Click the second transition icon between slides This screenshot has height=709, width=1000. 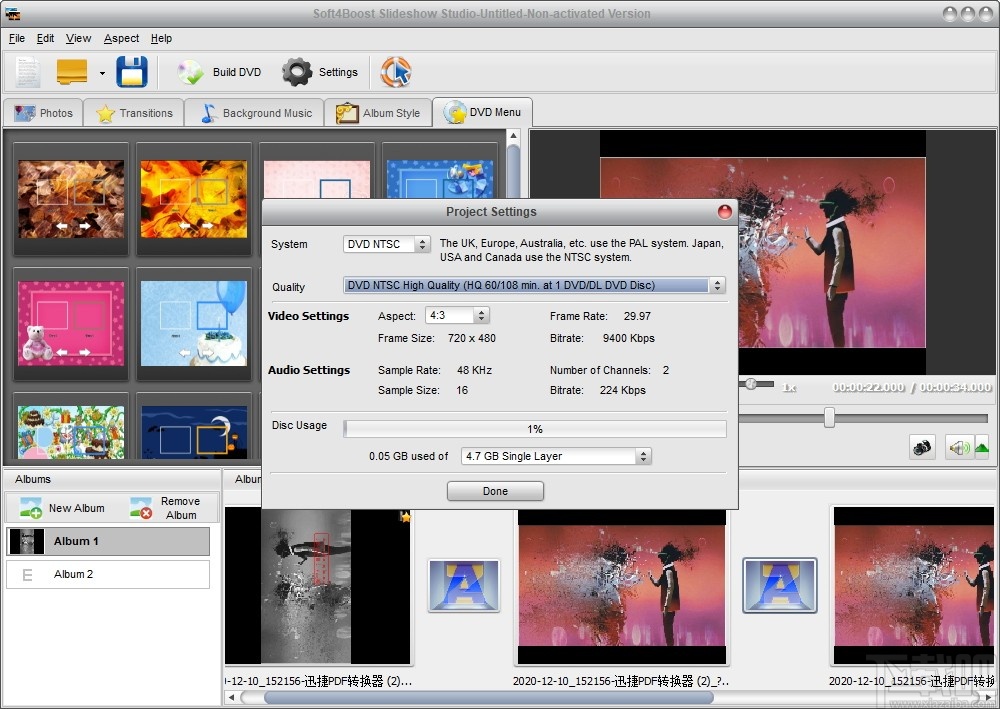pos(779,585)
